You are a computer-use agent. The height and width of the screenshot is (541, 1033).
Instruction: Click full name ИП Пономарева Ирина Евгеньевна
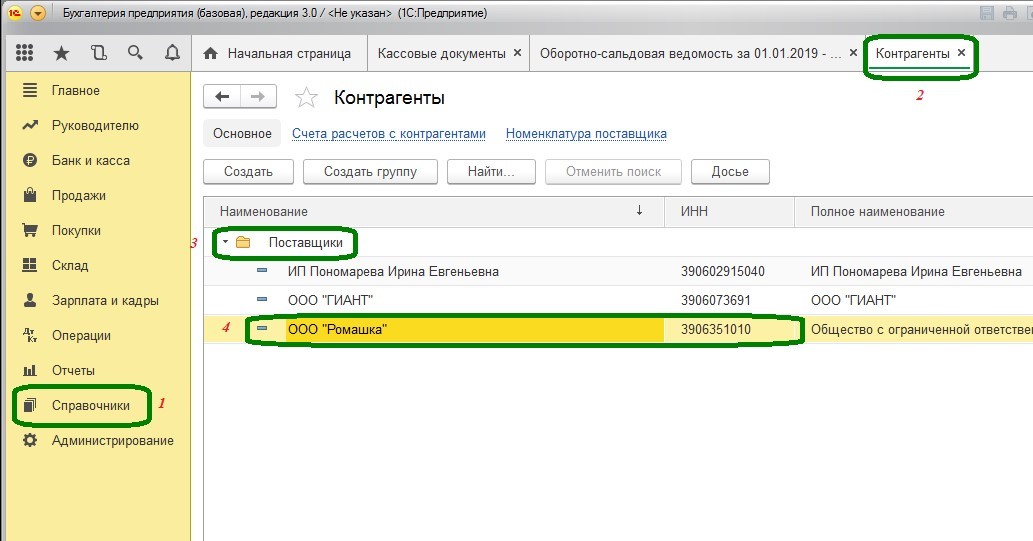pyautogui.click(x=914, y=271)
